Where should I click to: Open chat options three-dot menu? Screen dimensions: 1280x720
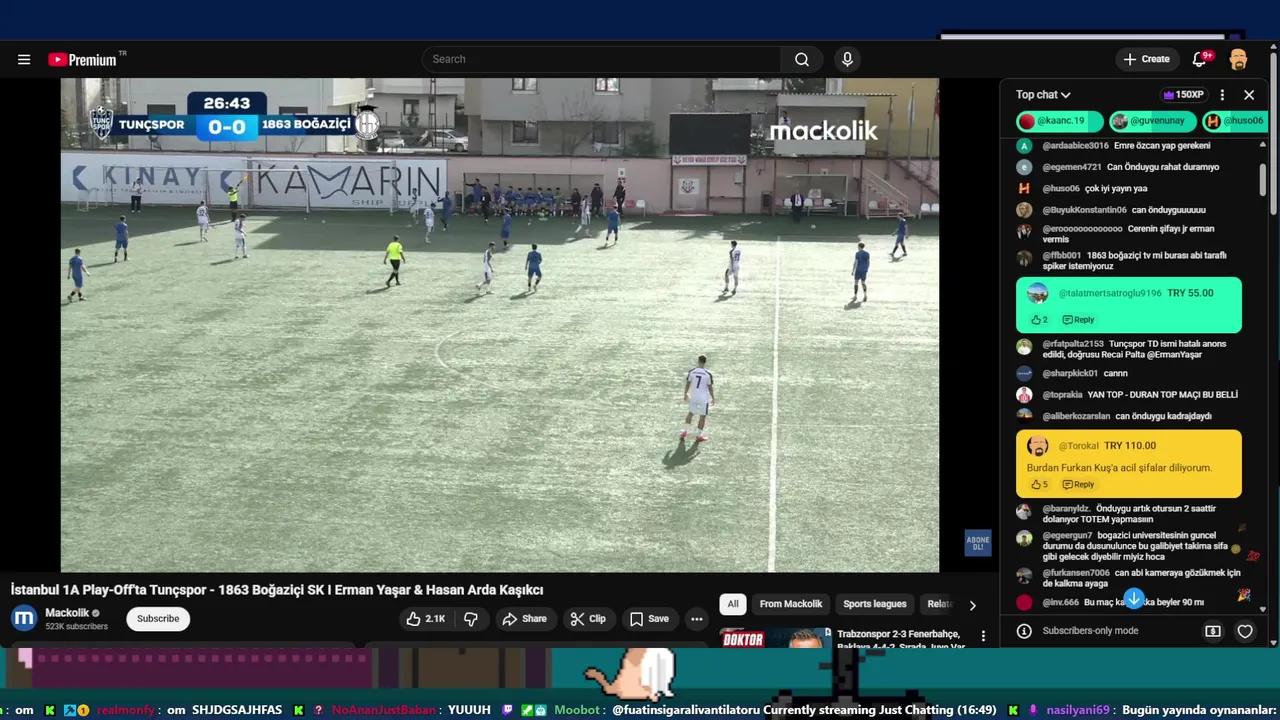pos(1222,95)
